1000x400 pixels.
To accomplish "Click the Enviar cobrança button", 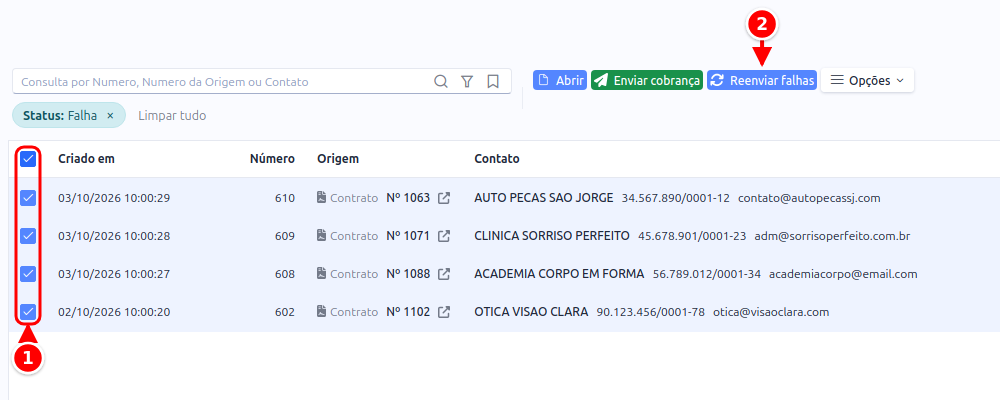I will pos(647,80).
